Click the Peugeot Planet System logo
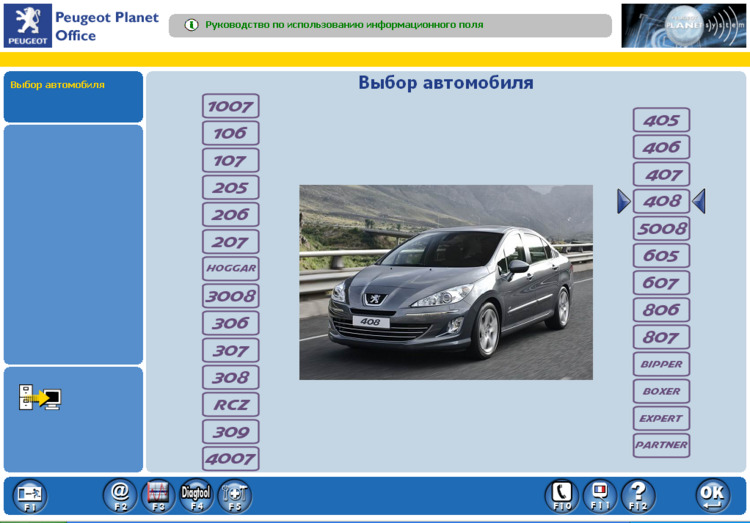750x523 pixels. click(x=684, y=26)
